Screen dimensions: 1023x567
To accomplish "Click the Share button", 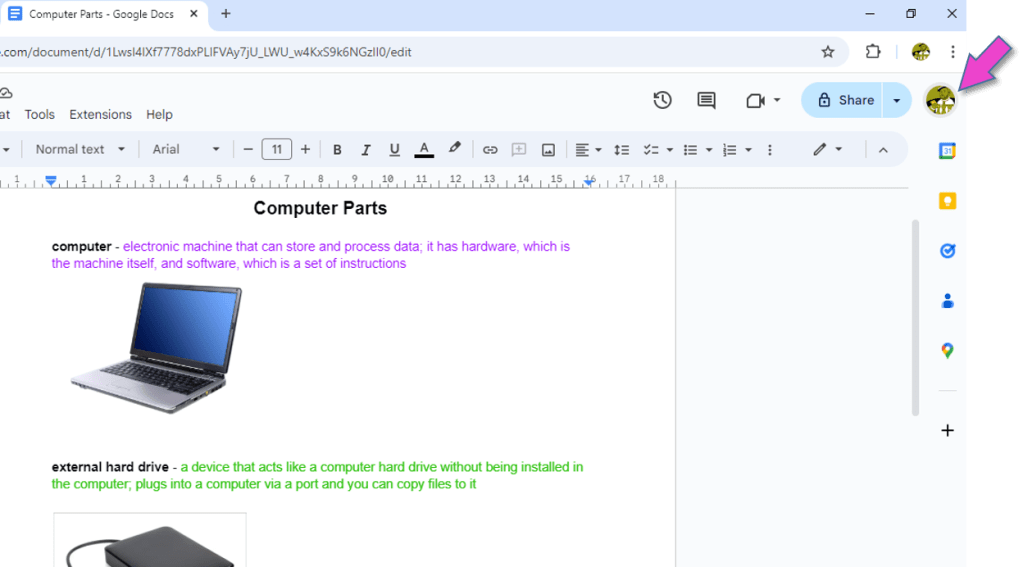I will pyautogui.click(x=845, y=100).
